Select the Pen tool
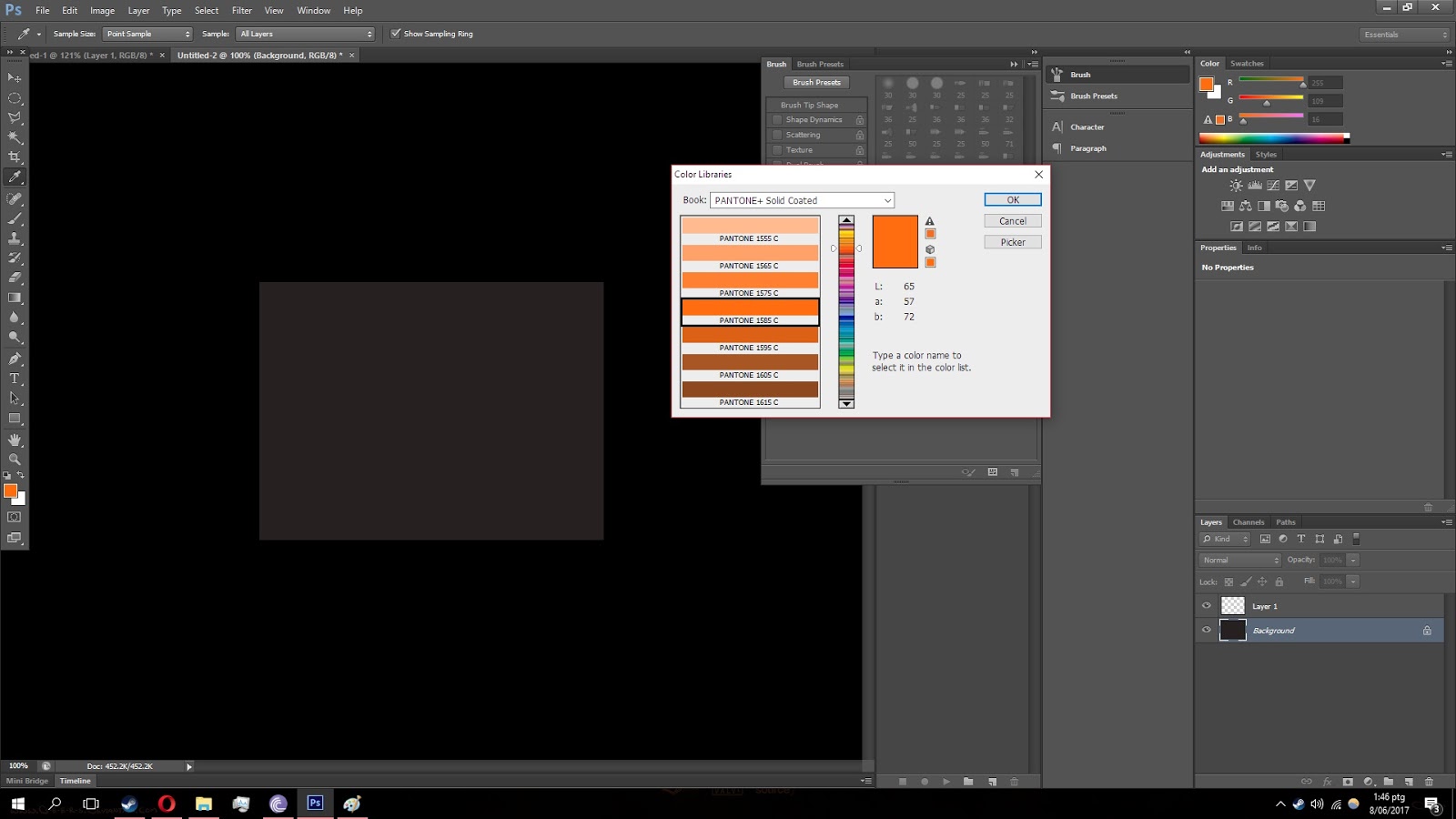The height and width of the screenshot is (819, 1456). point(15,359)
